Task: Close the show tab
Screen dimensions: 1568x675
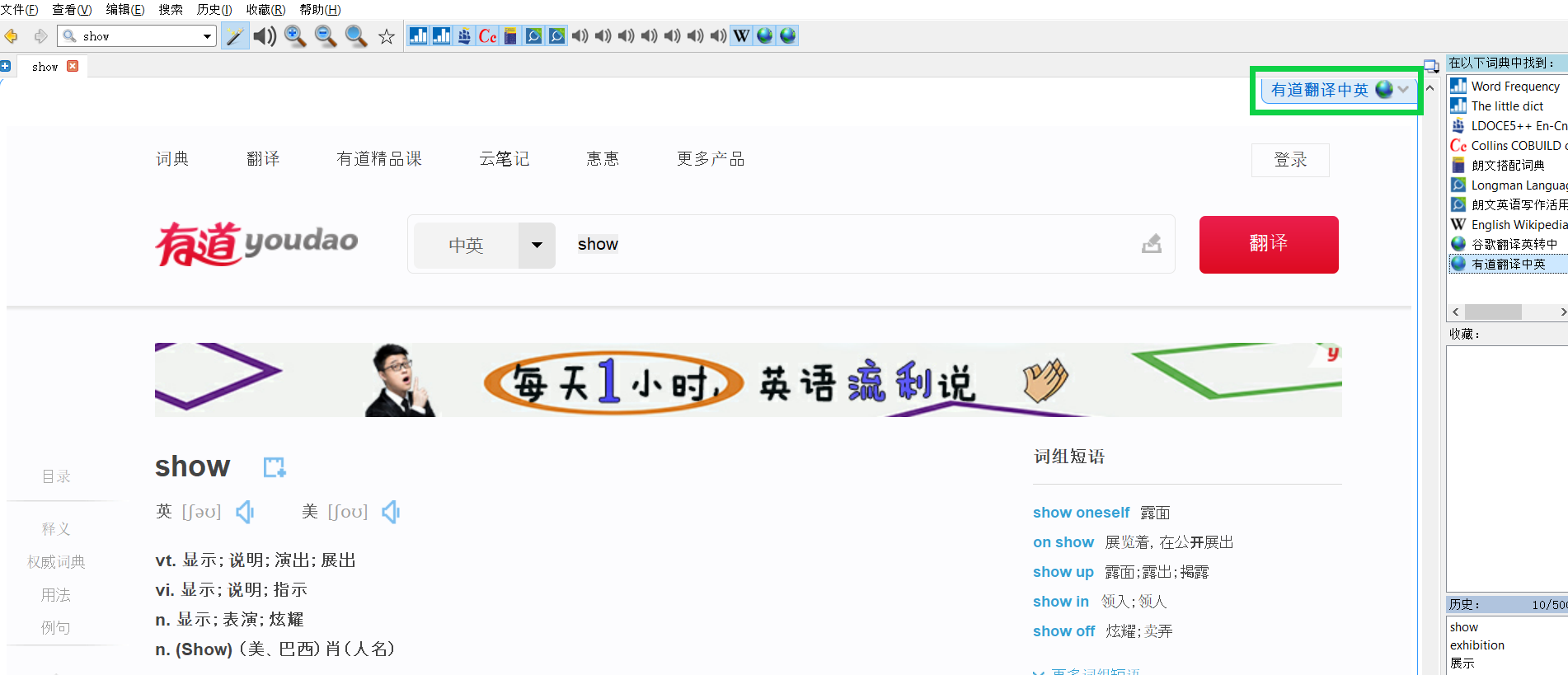Action: [x=73, y=66]
